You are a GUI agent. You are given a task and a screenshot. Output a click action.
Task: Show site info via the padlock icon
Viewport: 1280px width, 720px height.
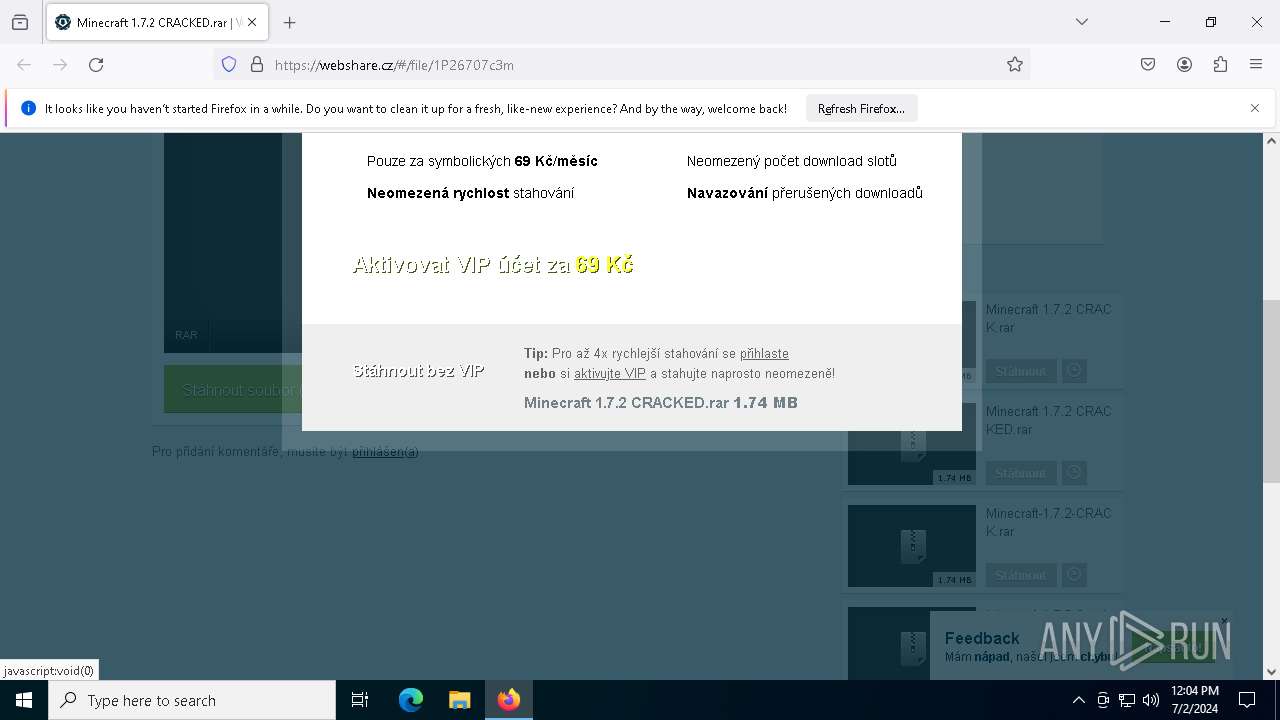[x=257, y=65]
